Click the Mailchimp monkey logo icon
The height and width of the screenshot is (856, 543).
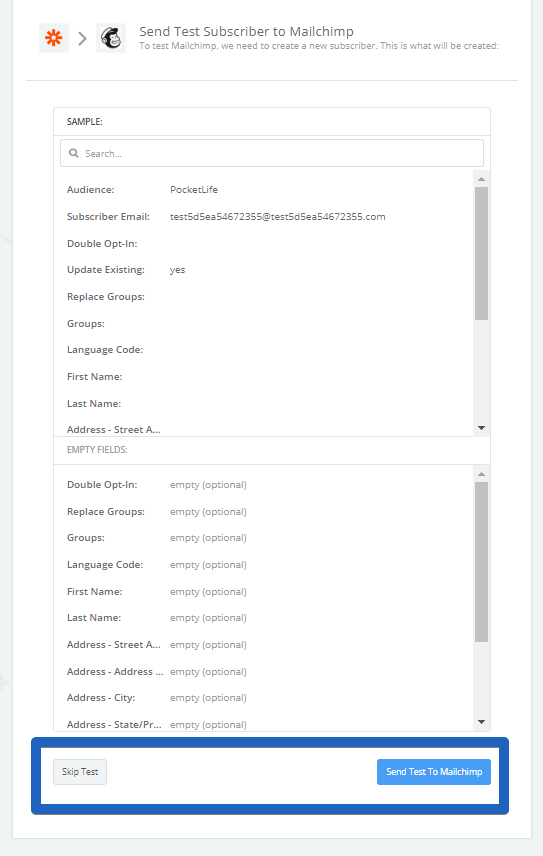click(111, 38)
